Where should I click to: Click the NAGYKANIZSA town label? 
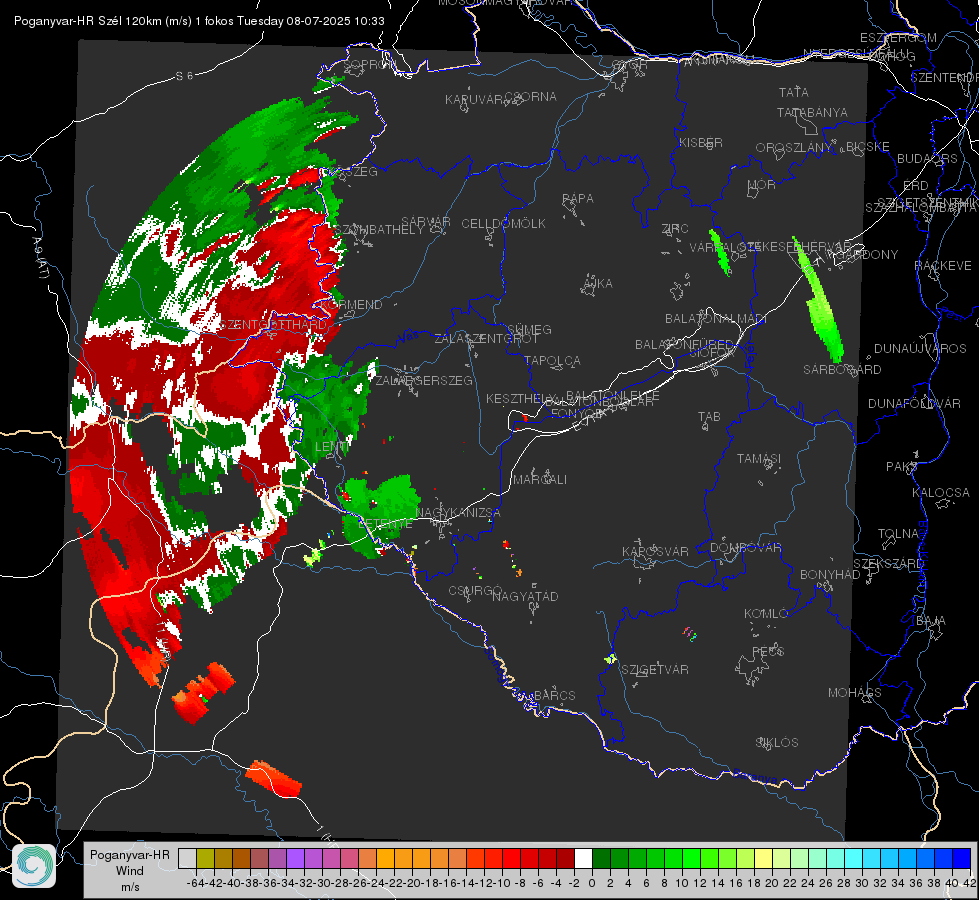pyautogui.click(x=458, y=513)
